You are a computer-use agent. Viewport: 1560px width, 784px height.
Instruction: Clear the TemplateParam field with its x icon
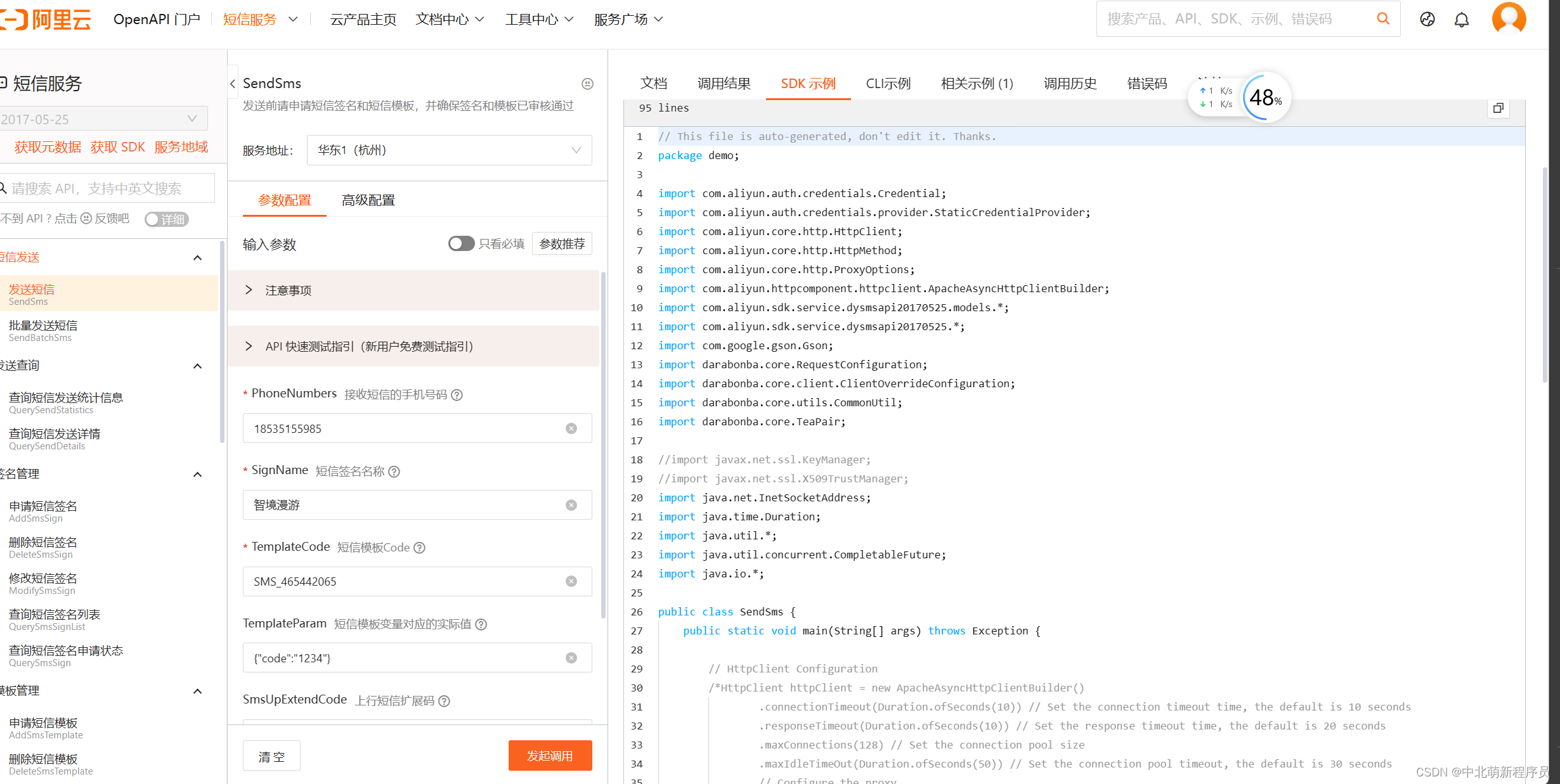coord(571,659)
